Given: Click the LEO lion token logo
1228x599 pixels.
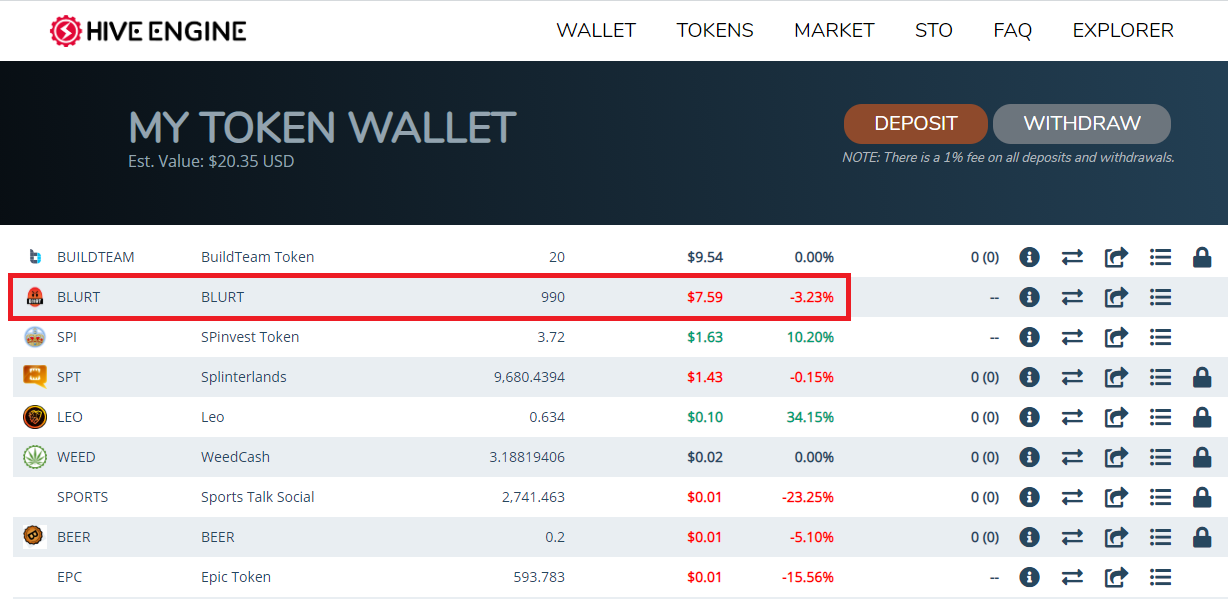Looking at the screenshot, I should (x=35, y=417).
